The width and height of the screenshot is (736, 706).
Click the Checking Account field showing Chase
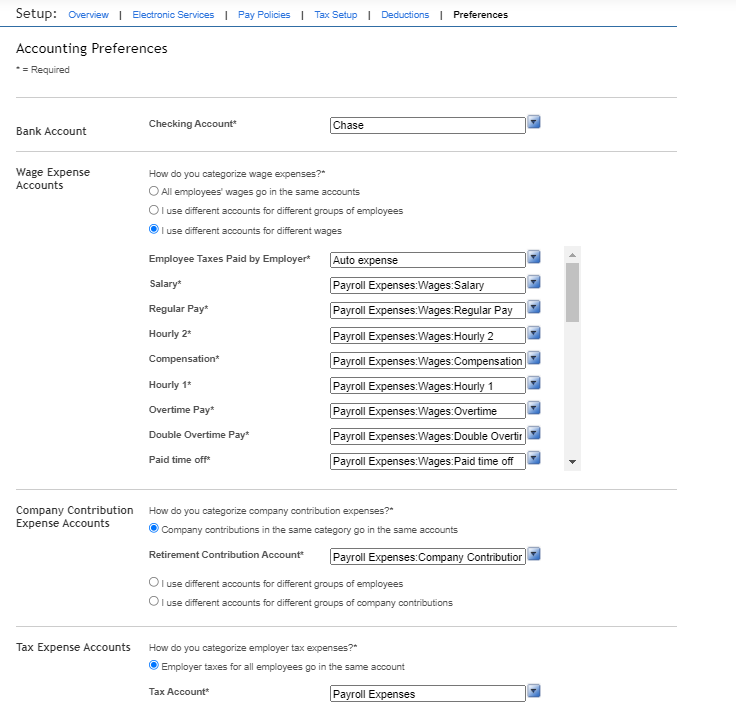pyautogui.click(x=428, y=125)
